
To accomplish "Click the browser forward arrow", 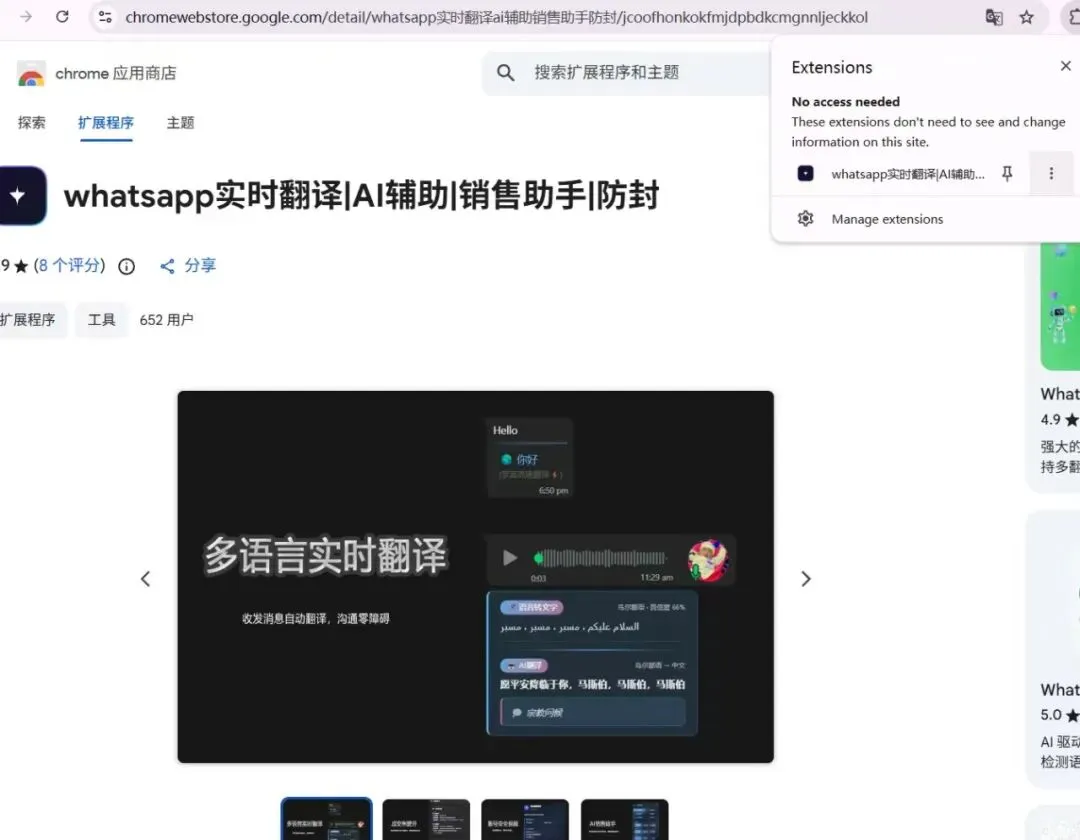I will [25, 17].
